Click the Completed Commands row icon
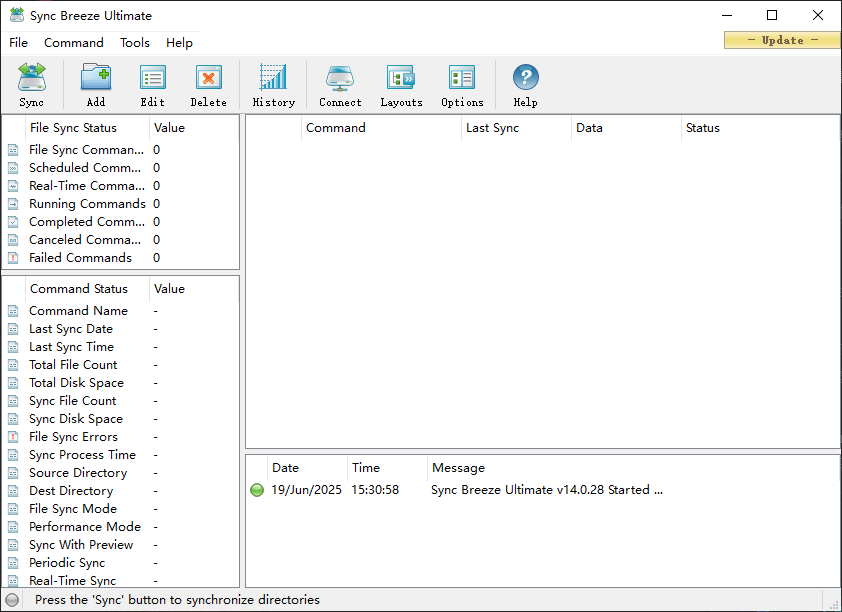This screenshot has height=612, width=842. tap(13, 222)
